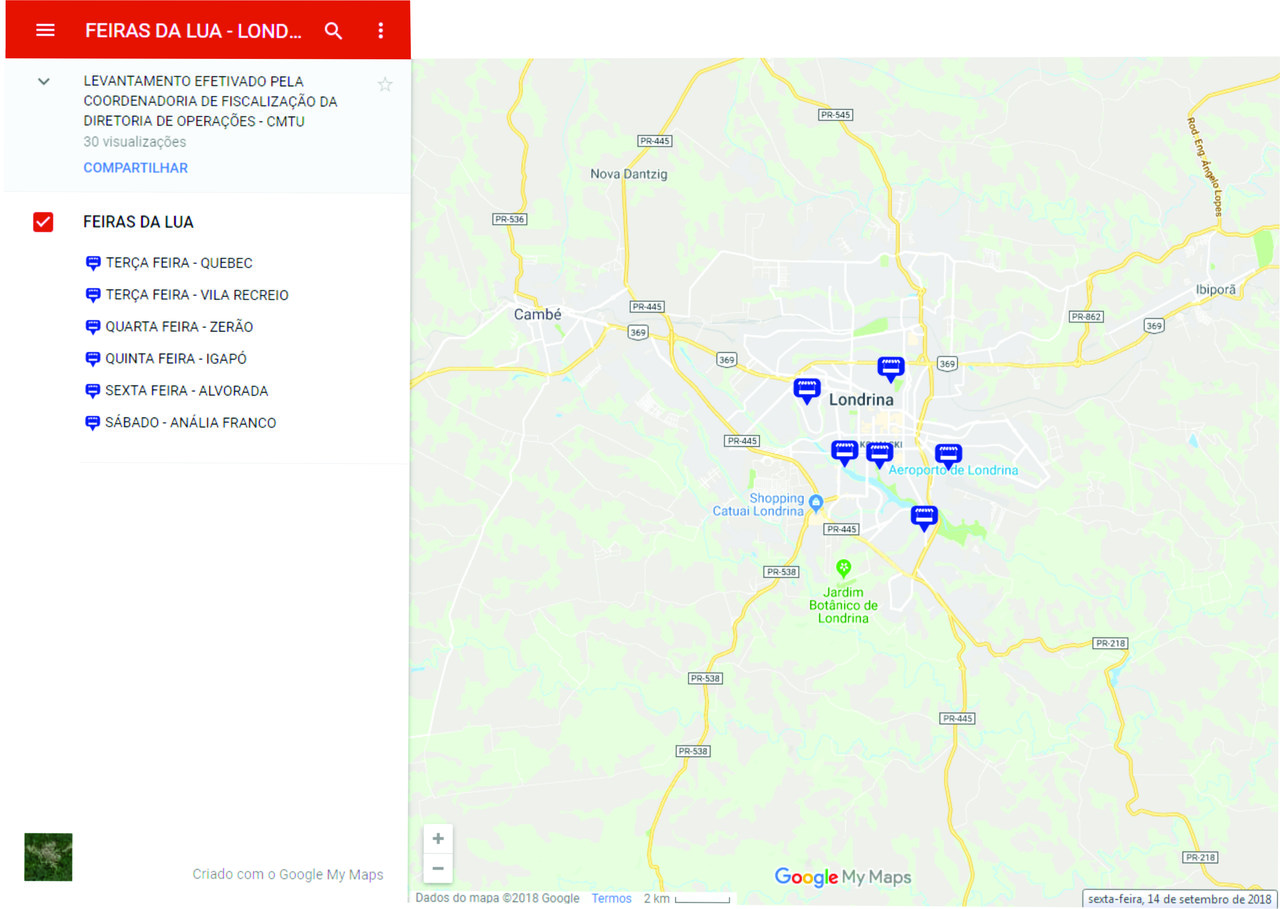Select the QUINTA FEIRA - IGAPÓ marker icon
Viewport: 1280px width, 909px height.
click(92, 358)
